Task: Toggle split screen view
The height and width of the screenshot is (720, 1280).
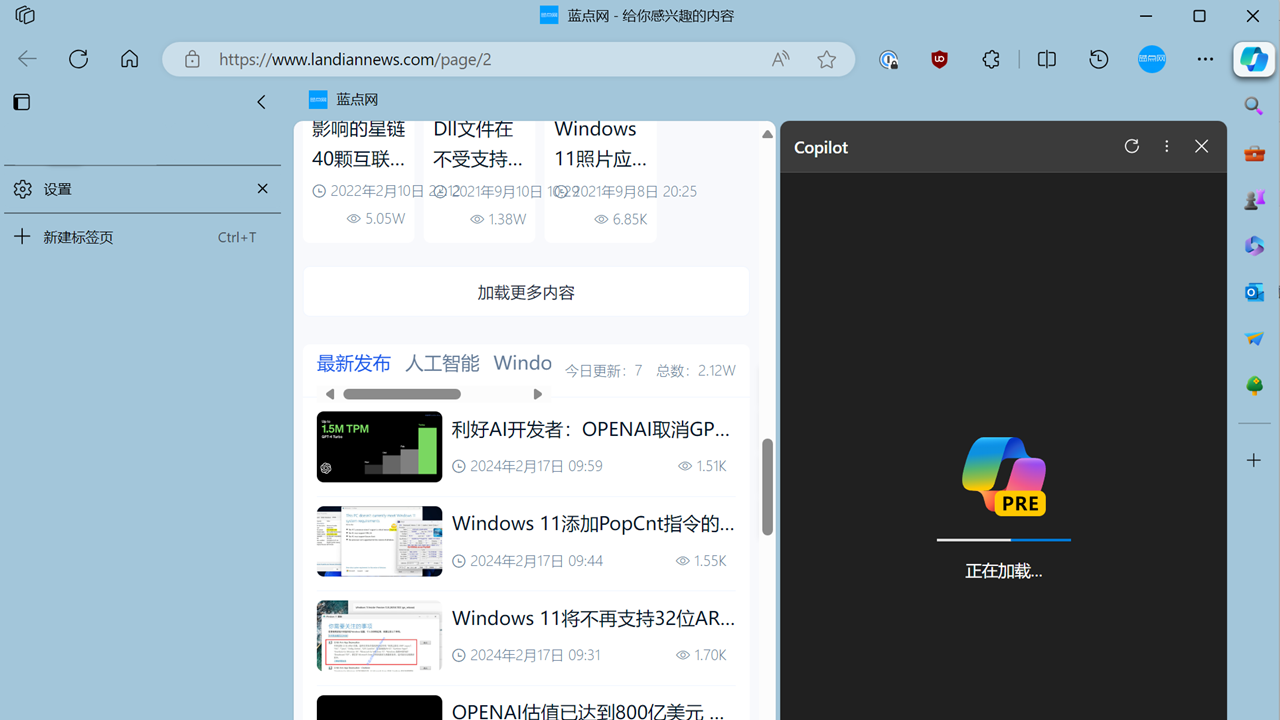Action: tap(1046, 59)
